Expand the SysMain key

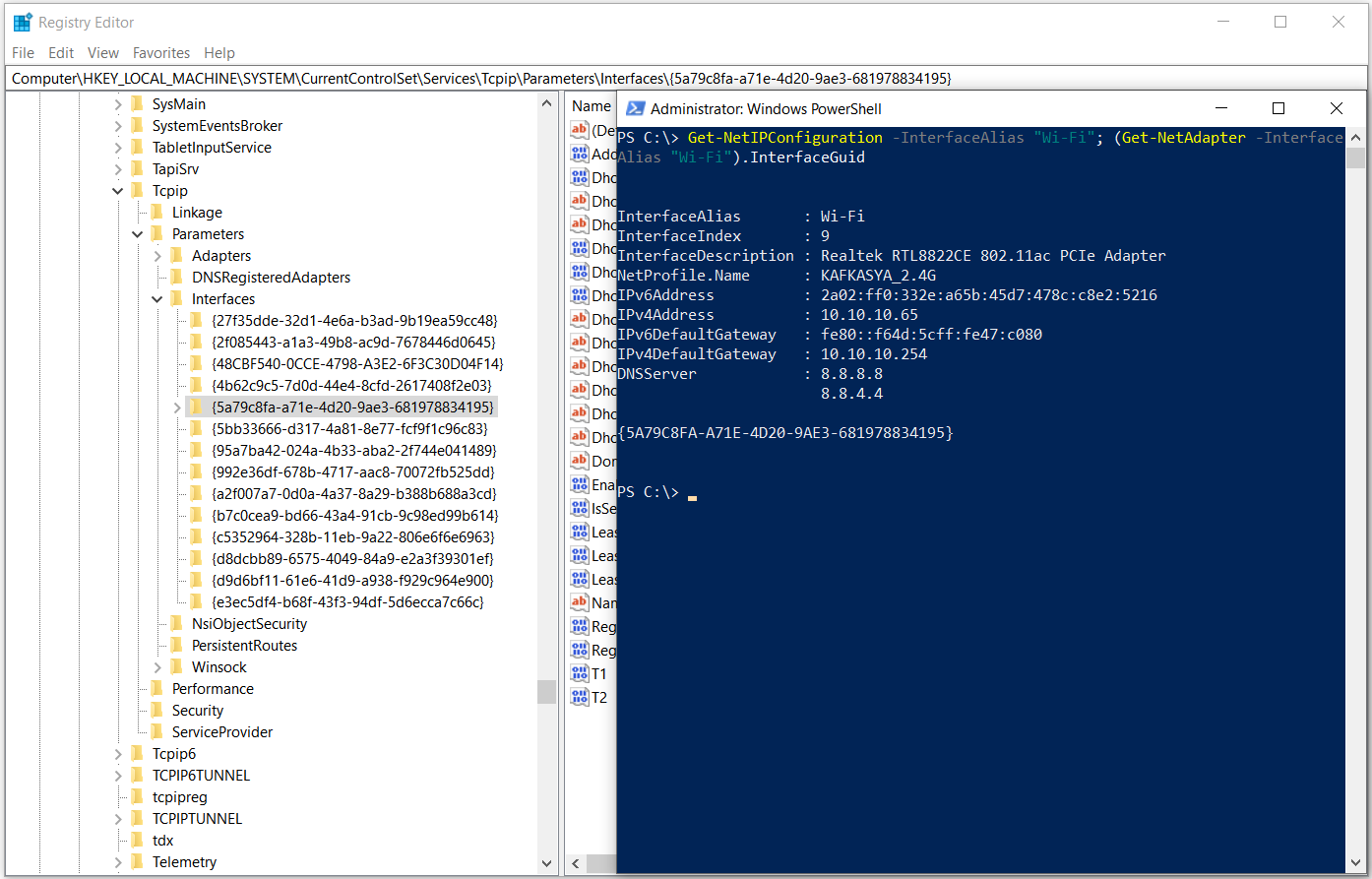118,104
